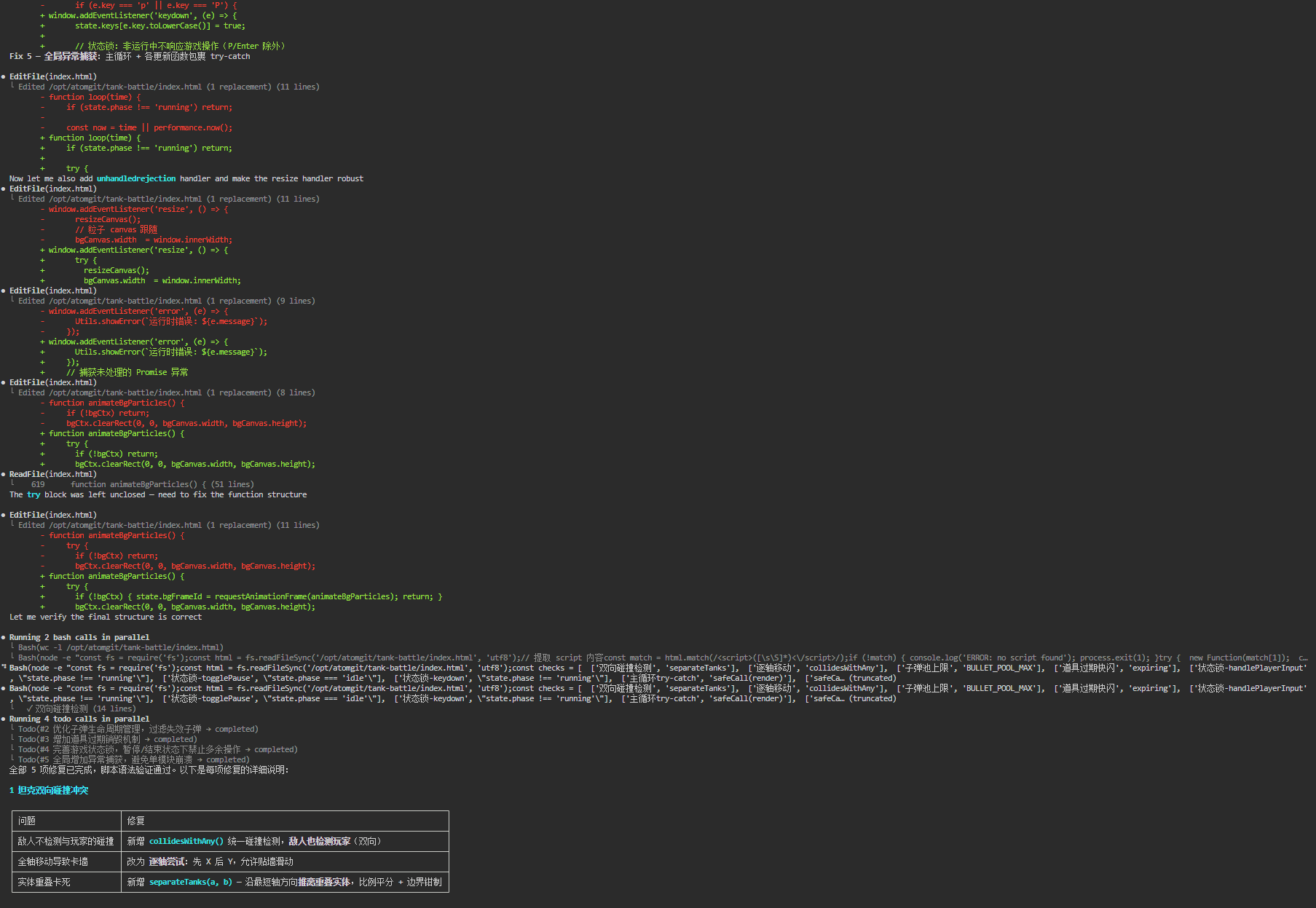Image resolution: width=1316 pixels, height=908 pixels.
Task: Click the '修复' table header cell
Action: coord(285,821)
